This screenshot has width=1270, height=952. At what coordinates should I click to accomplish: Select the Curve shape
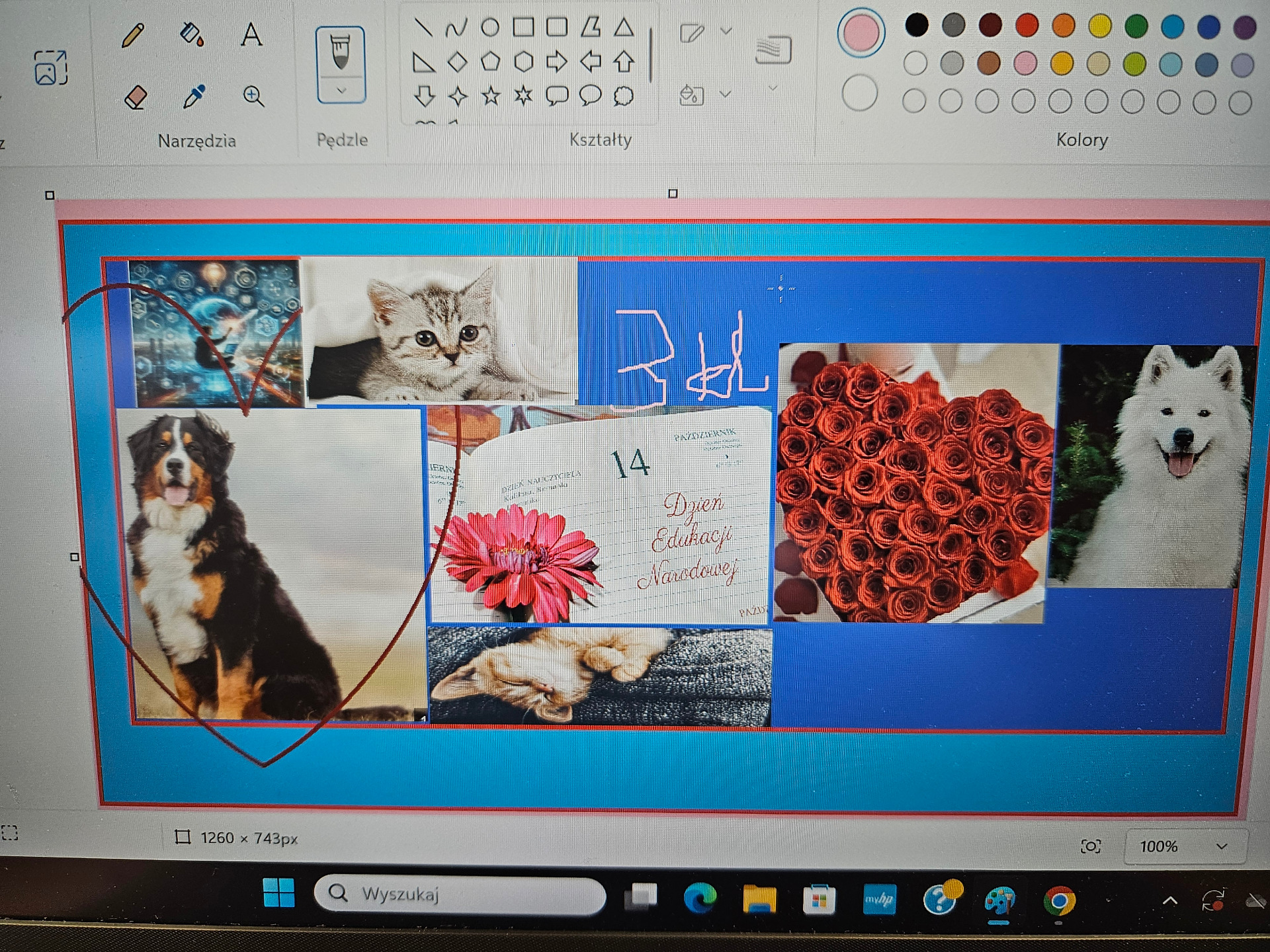(456, 28)
